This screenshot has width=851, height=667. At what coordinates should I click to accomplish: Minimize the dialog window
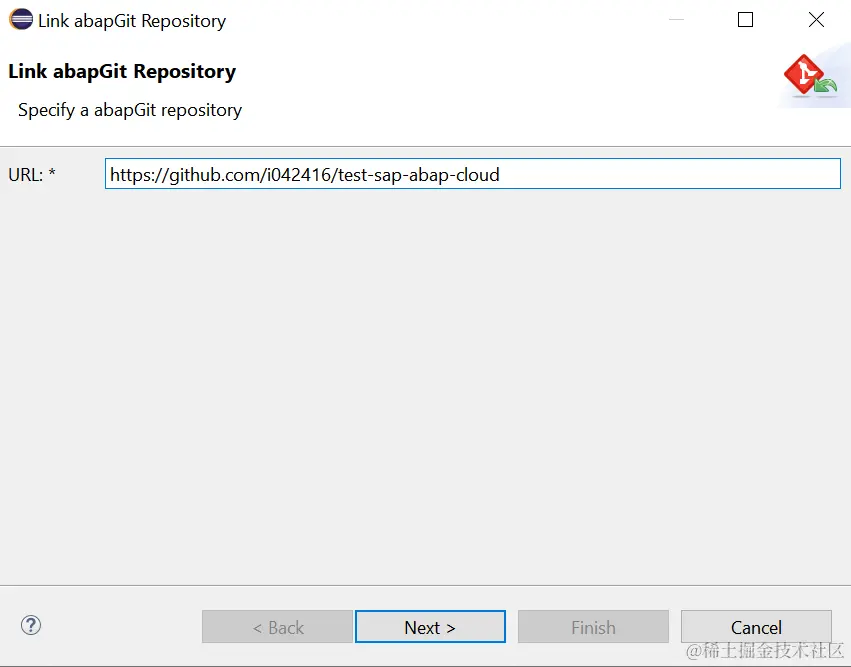click(676, 20)
